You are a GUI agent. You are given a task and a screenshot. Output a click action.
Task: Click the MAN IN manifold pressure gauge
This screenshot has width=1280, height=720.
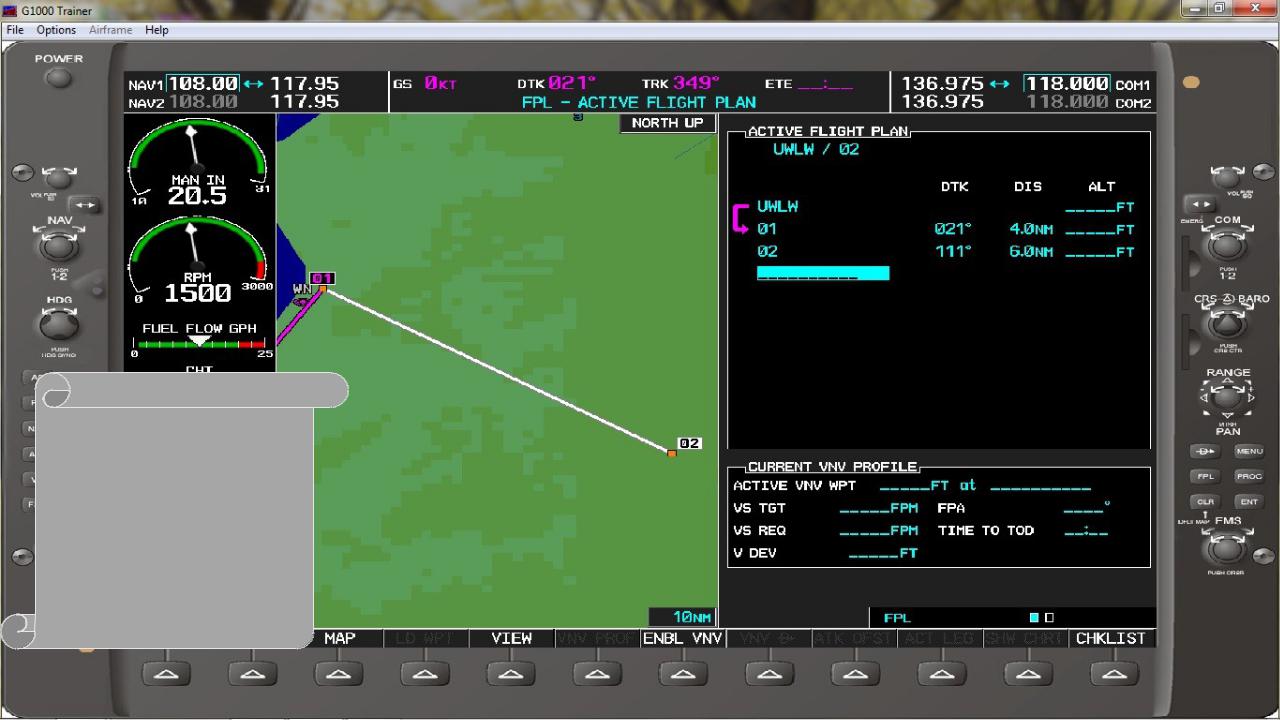tap(198, 162)
